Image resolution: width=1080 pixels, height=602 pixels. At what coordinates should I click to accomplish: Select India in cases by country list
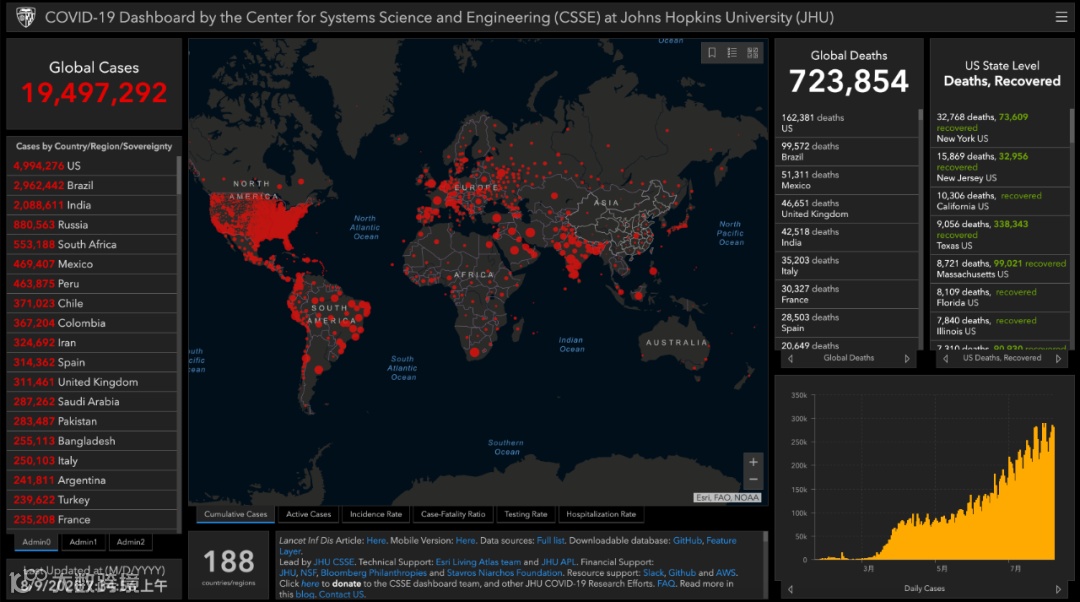point(93,205)
